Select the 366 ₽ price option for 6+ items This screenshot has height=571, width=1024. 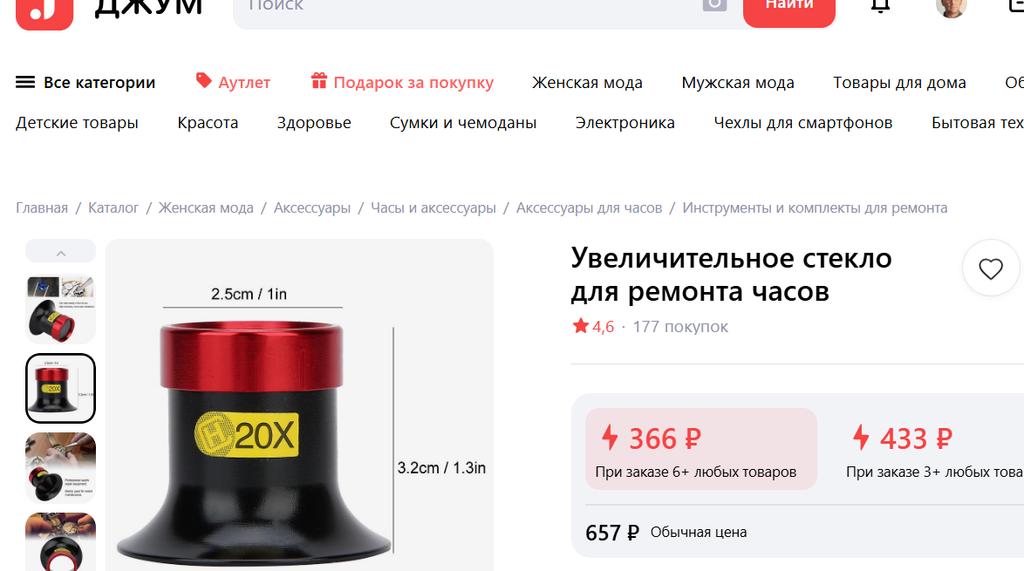click(x=701, y=449)
